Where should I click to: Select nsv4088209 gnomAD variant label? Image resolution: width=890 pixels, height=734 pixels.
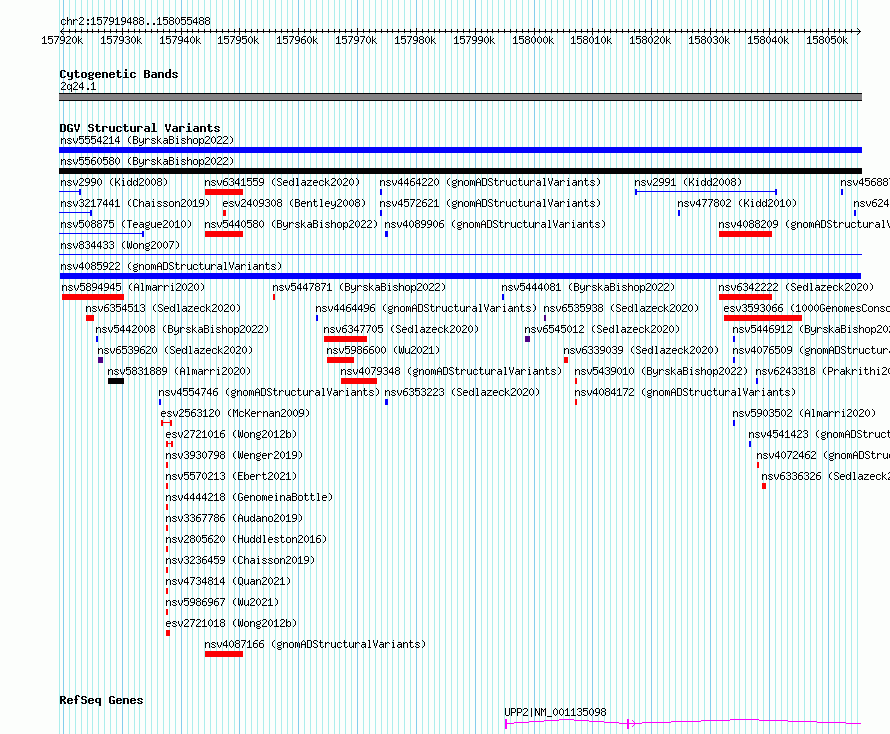tap(804, 224)
